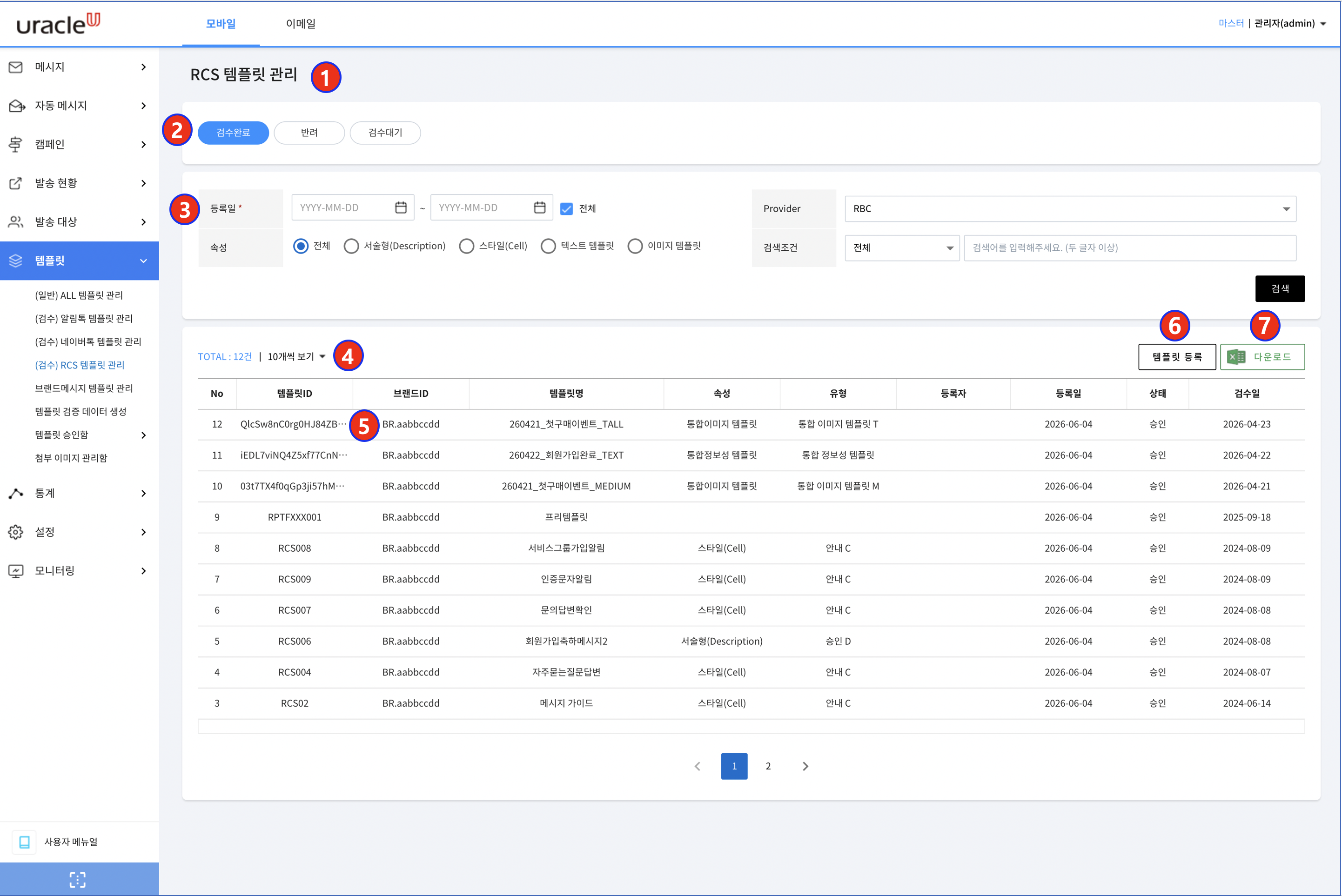Click the black 검색 button

click(x=1280, y=288)
